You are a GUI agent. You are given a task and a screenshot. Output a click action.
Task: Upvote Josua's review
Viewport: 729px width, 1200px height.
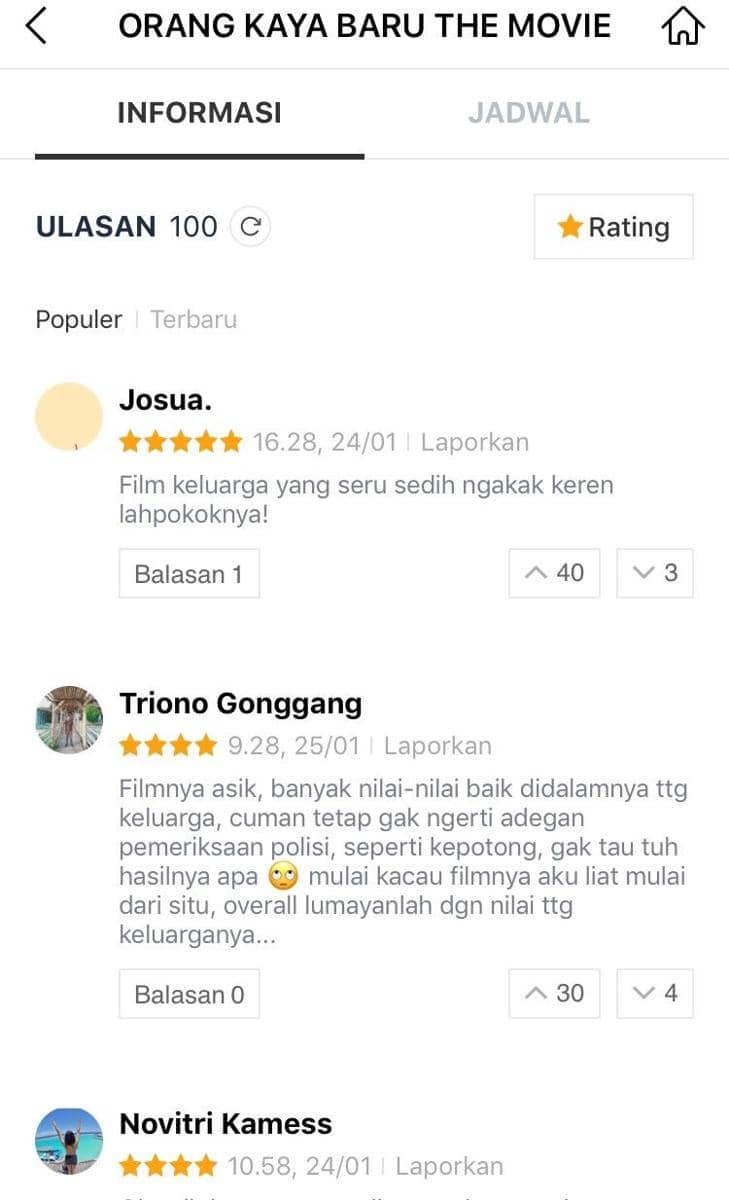click(x=554, y=573)
